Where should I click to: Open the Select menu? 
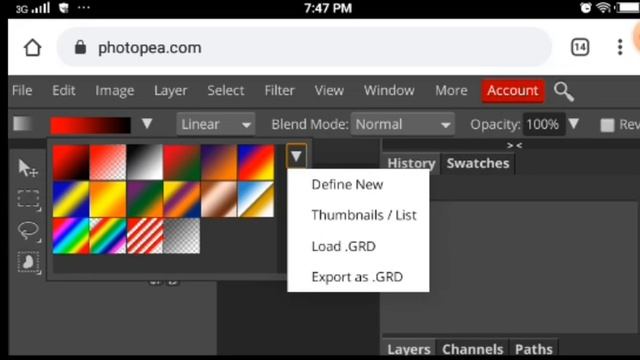pyautogui.click(x=226, y=90)
